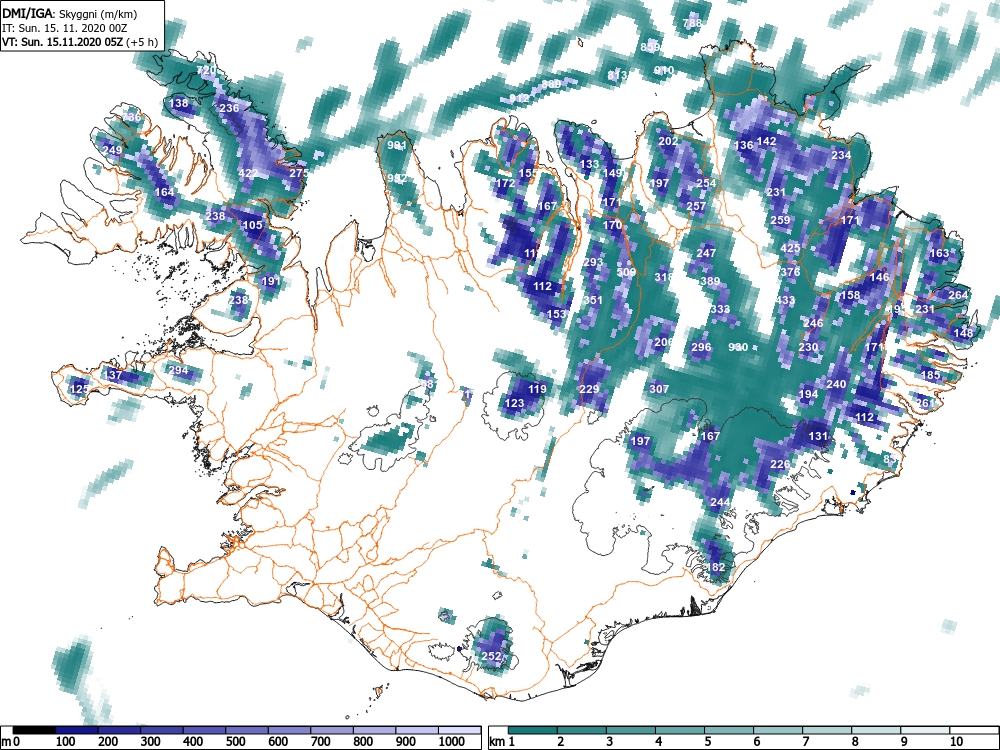The width and height of the screenshot is (1000, 750).
Task: Click the visibility value 351 on the map
Action: pos(593,300)
